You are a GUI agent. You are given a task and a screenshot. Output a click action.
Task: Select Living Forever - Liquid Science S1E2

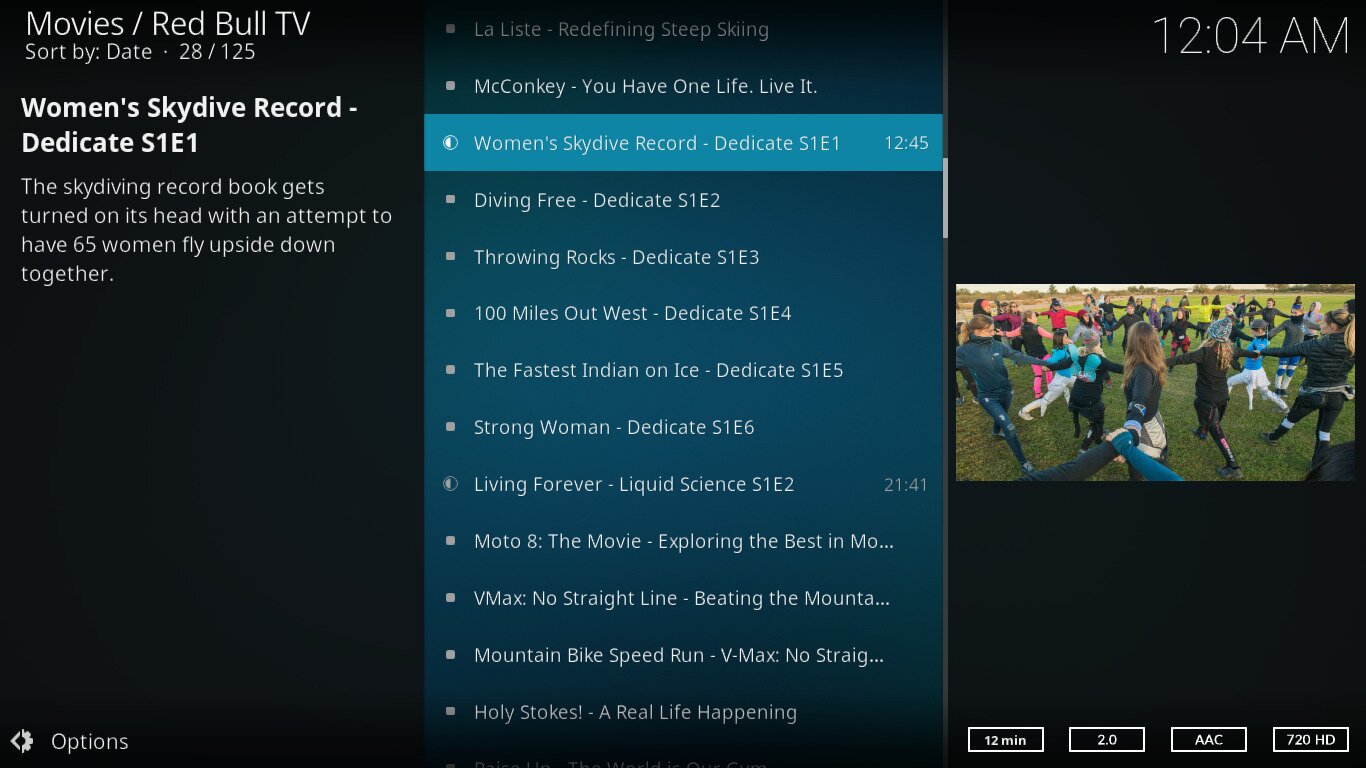click(683, 484)
